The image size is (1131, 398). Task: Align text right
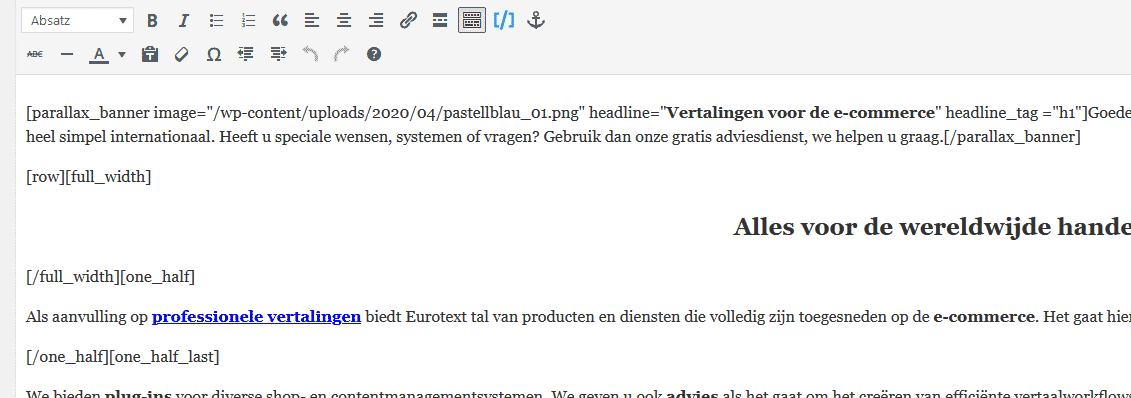point(376,21)
